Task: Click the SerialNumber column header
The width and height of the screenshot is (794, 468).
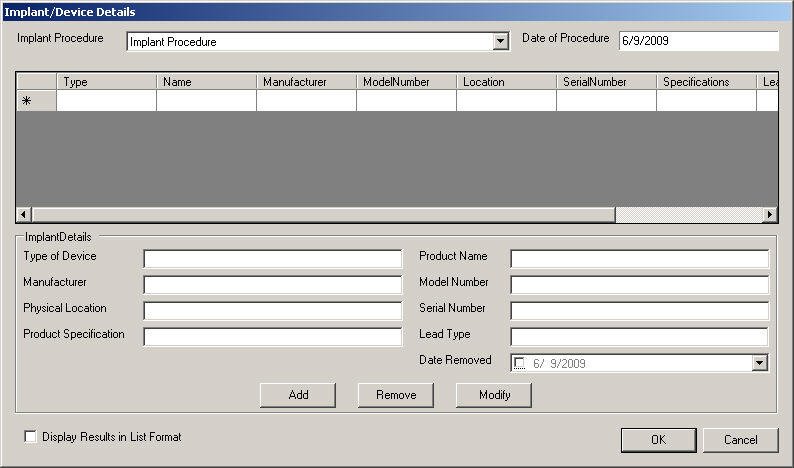Action: point(606,82)
